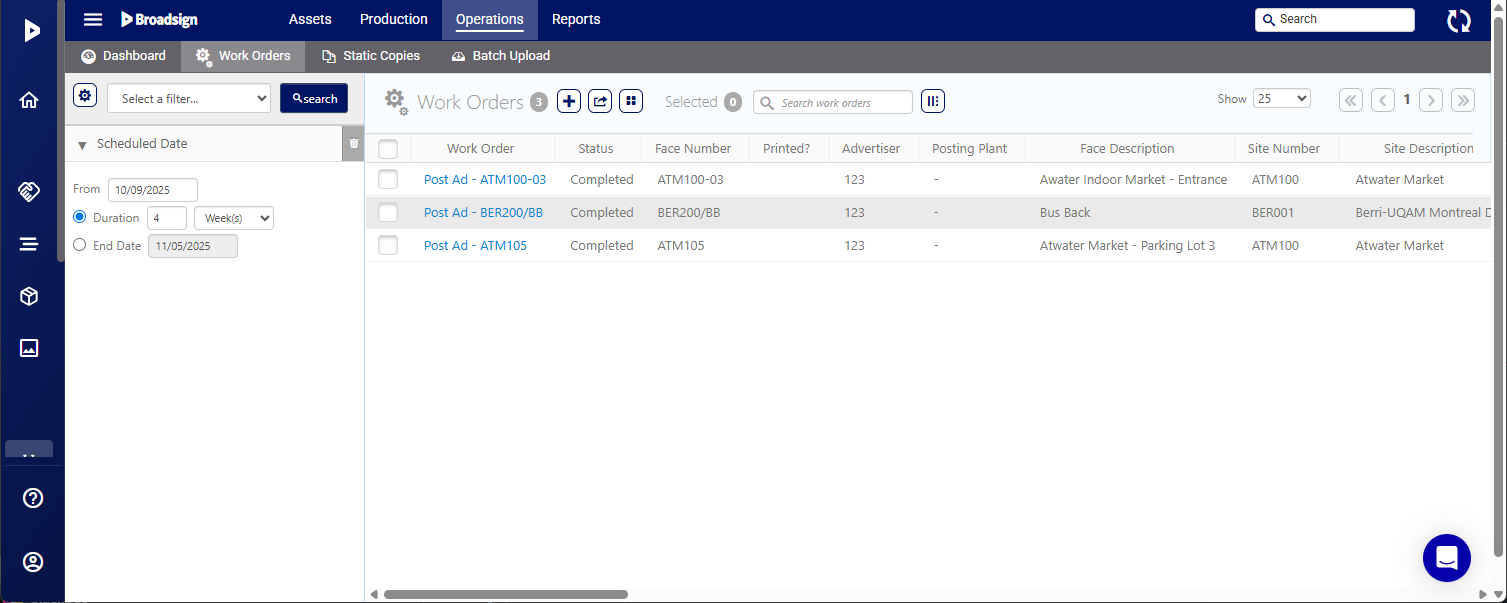
Task: Open the grid view icon beside export
Action: tap(630, 101)
